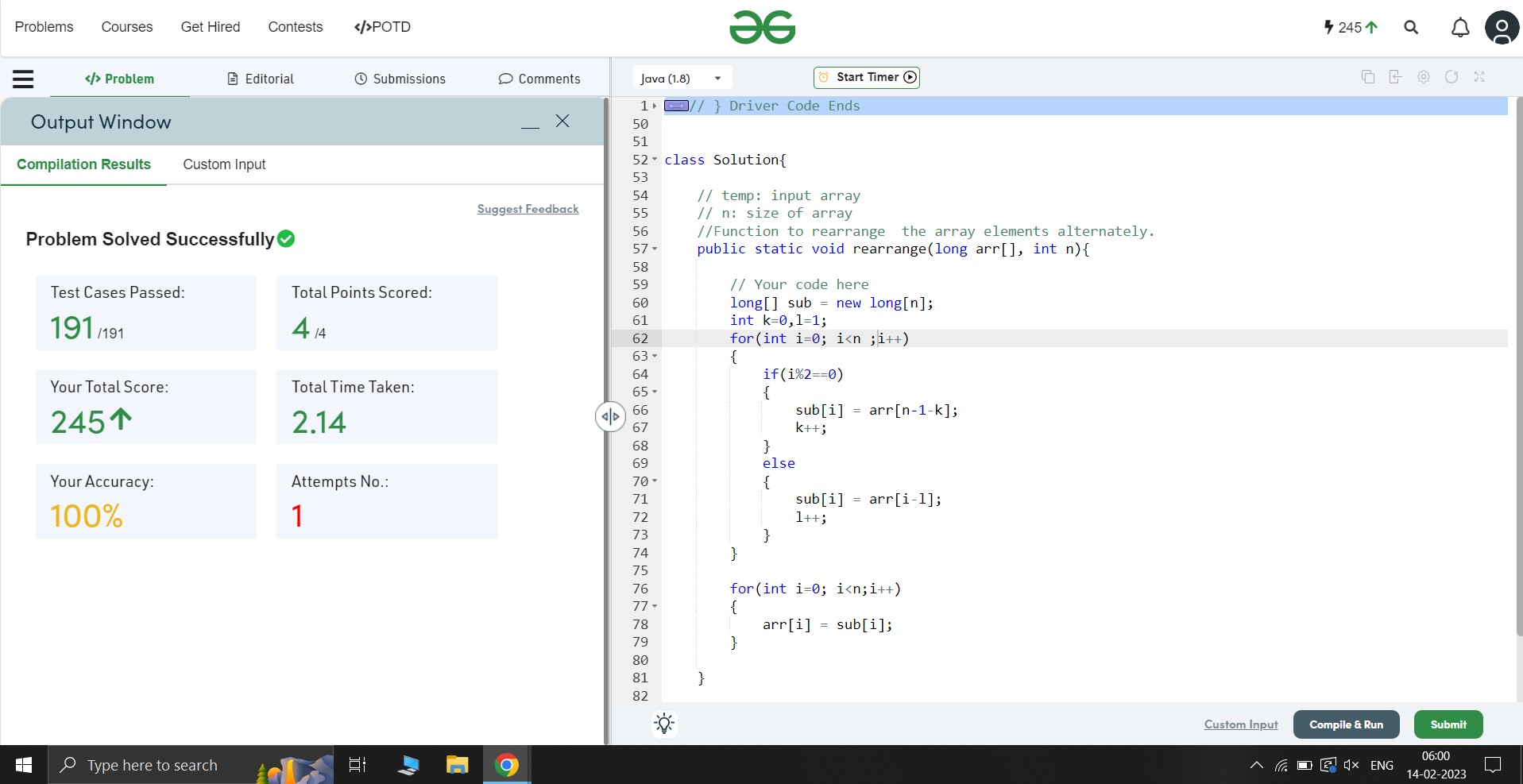
Task: Click the Custom Input link below editor
Action: click(x=1241, y=724)
